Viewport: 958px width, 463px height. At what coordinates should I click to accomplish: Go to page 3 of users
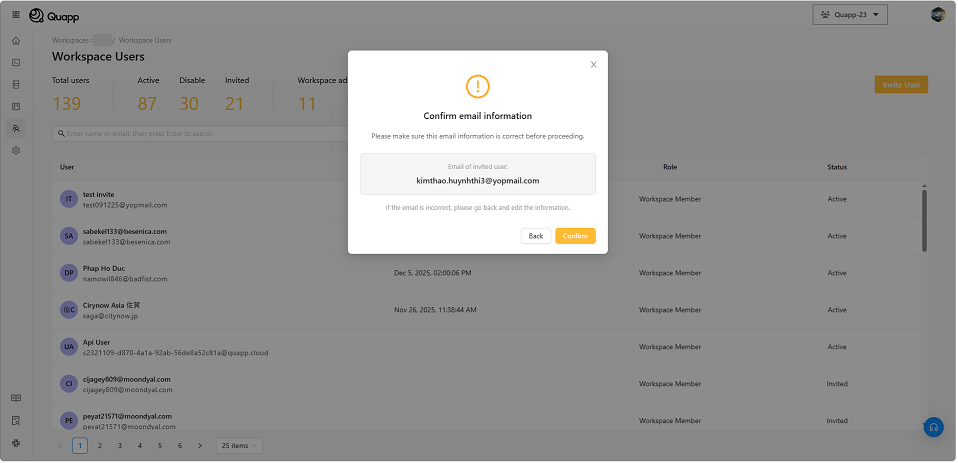[x=120, y=445]
